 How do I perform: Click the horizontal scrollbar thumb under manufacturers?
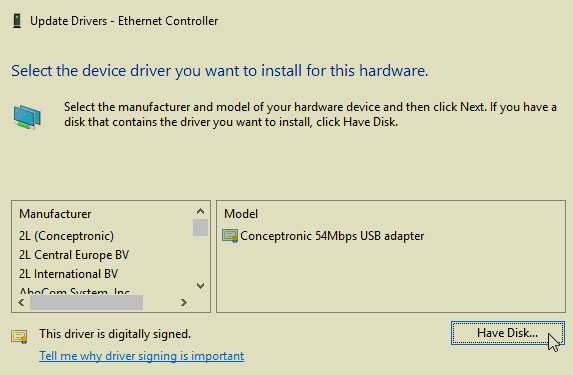coord(86,303)
